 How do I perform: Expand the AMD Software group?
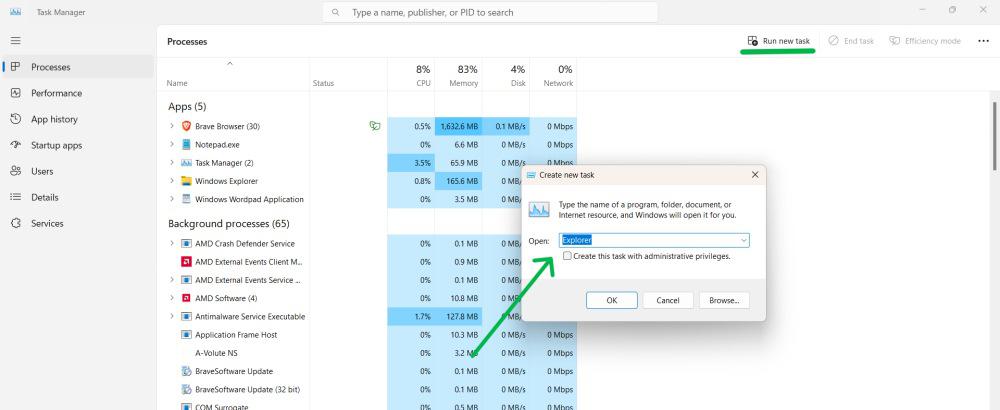click(x=172, y=298)
